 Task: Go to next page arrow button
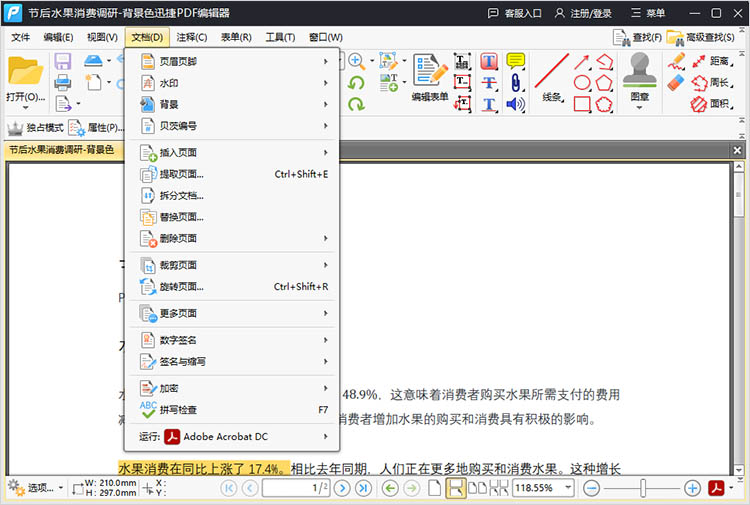click(x=342, y=488)
